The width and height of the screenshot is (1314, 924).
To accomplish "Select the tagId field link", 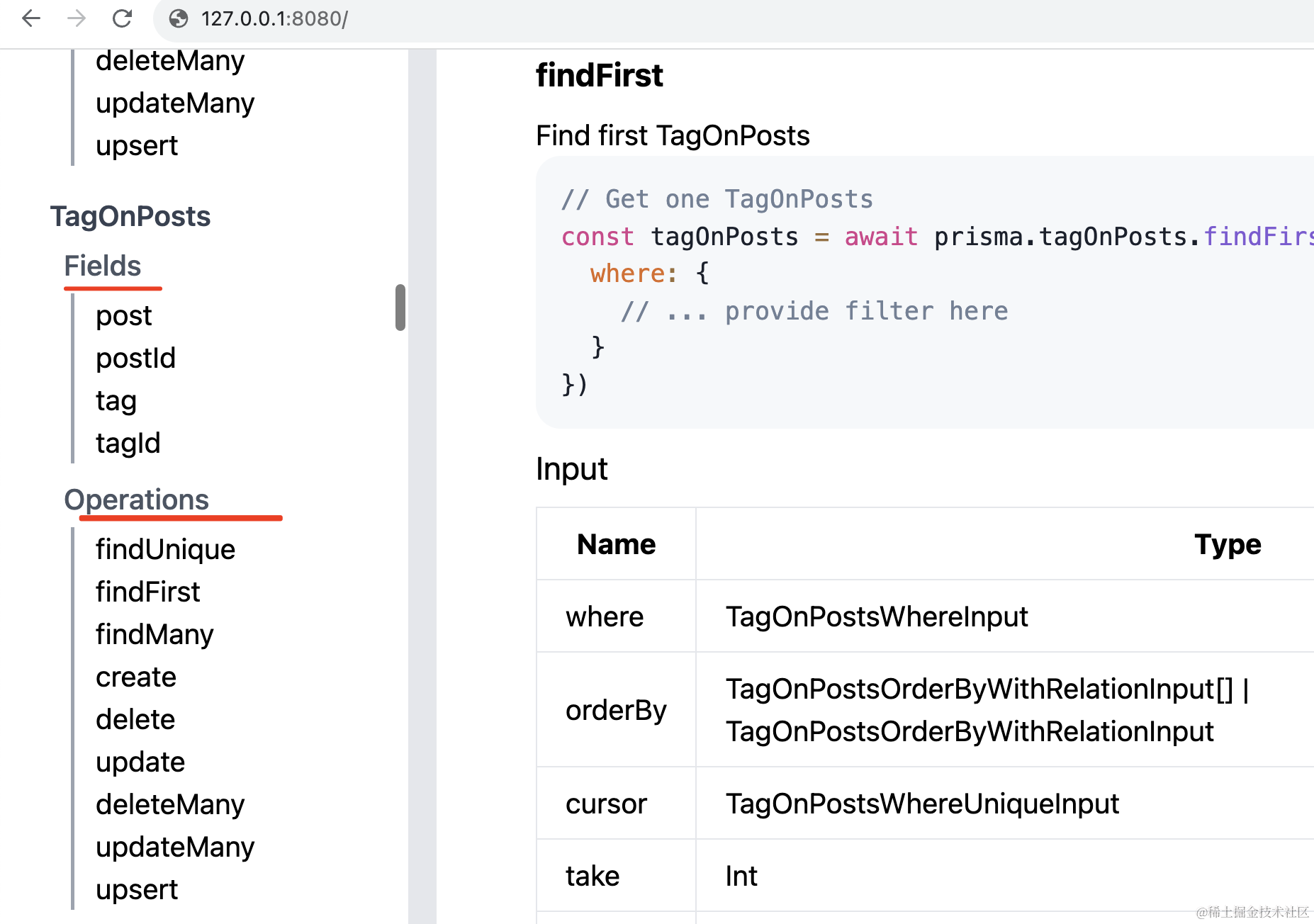I will point(128,443).
